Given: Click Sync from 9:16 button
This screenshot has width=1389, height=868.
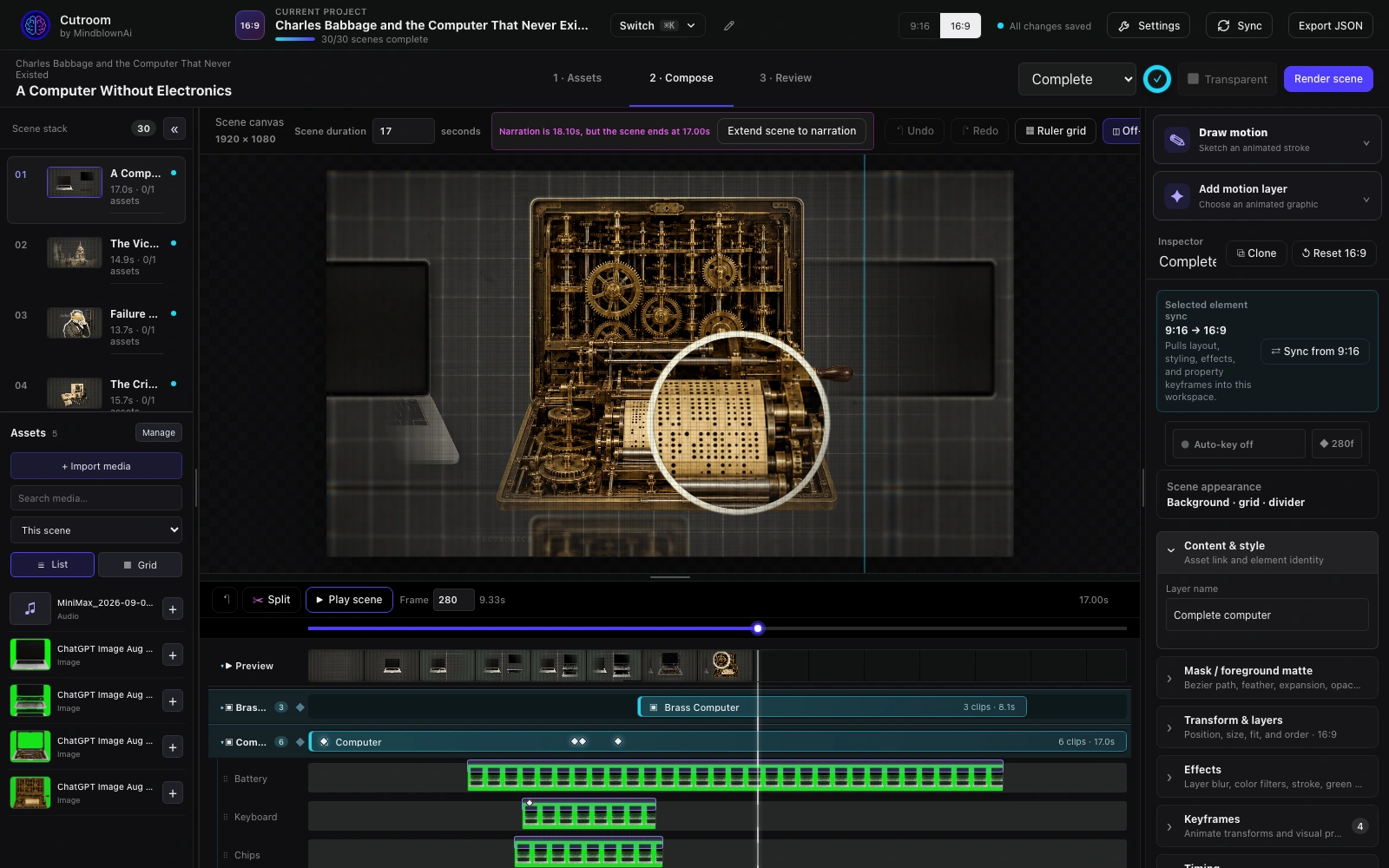Looking at the screenshot, I should click(1314, 352).
